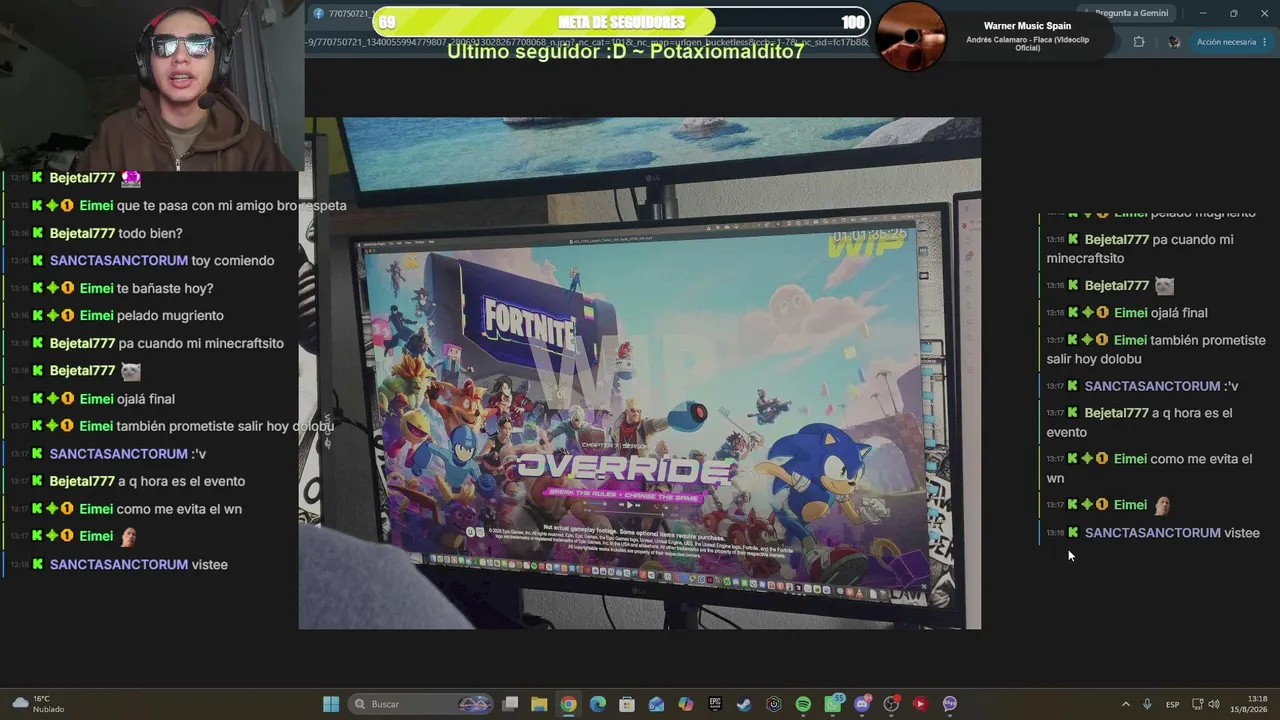The width and height of the screenshot is (1280, 720).
Task: Open the red play-button app in the taskbar
Action: (920, 704)
